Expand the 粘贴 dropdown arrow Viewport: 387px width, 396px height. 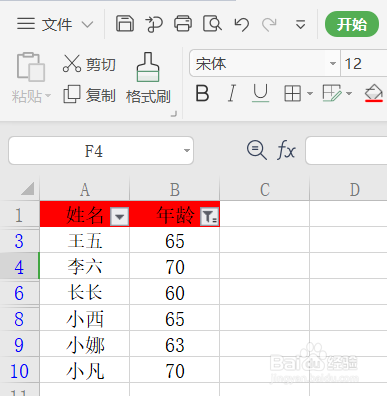[x=48, y=96]
